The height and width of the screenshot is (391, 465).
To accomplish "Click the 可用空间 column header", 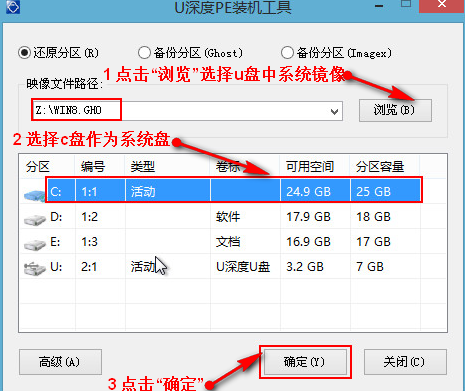I will pos(310,166).
